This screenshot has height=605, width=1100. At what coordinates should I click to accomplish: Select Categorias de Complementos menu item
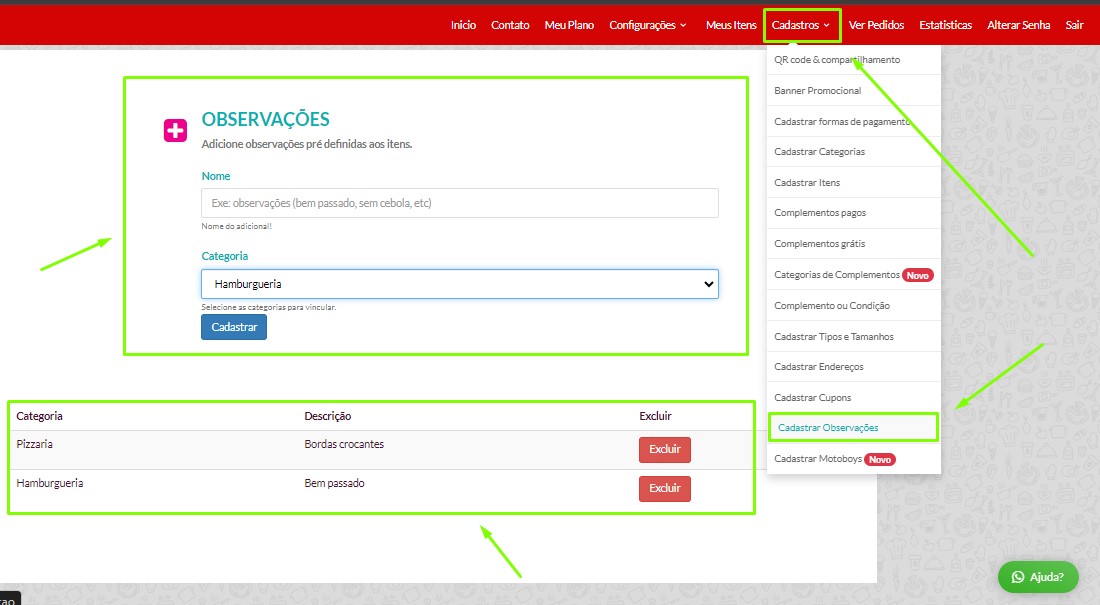[x=836, y=275]
